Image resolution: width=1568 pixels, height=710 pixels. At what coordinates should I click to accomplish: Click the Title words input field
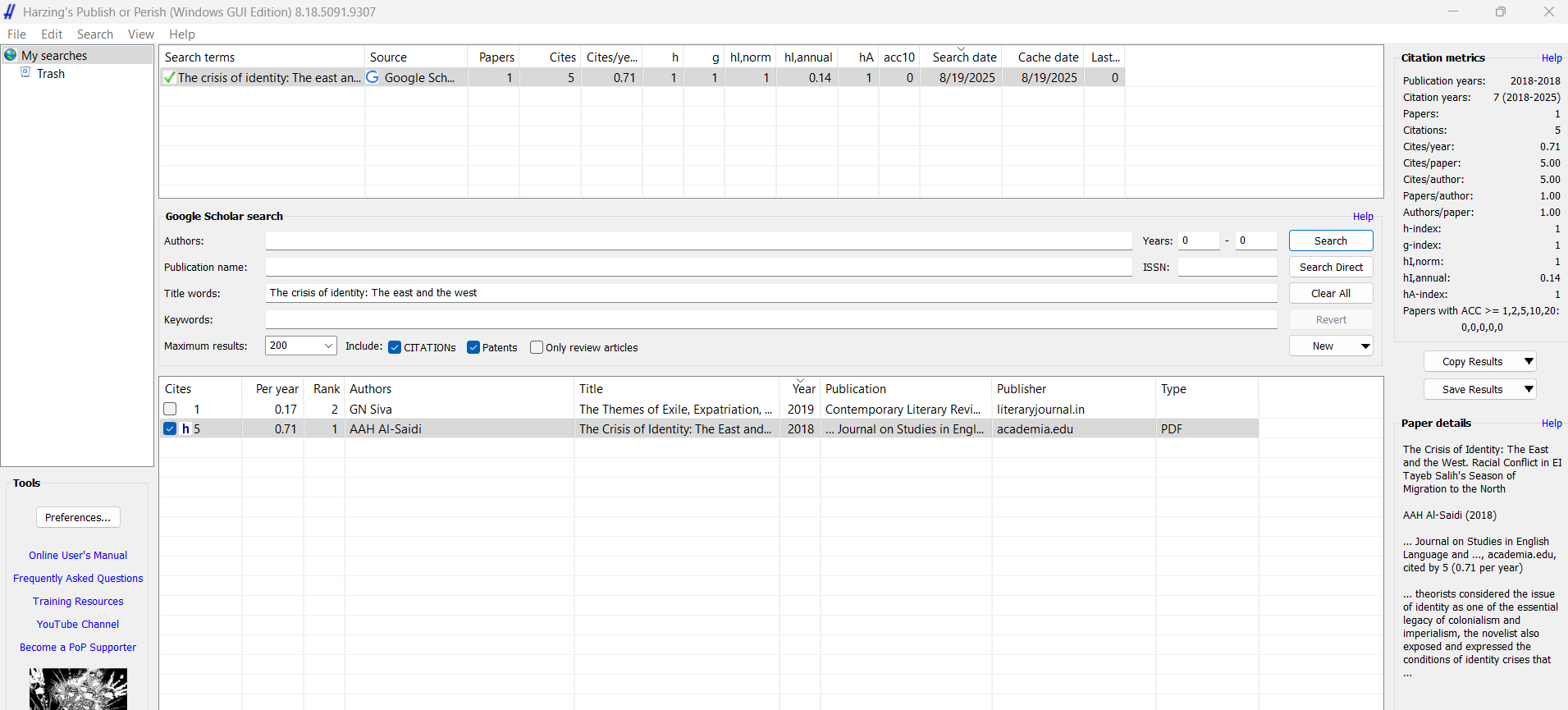(771, 293)
